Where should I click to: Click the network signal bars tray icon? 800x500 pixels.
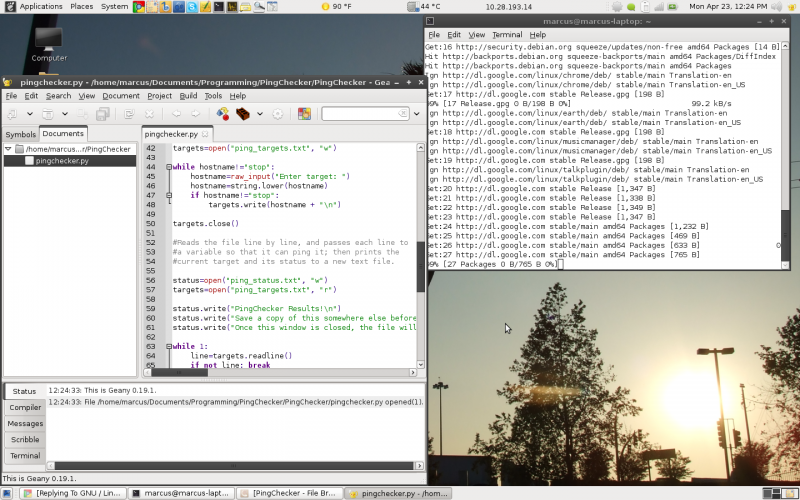click(659, 7)
